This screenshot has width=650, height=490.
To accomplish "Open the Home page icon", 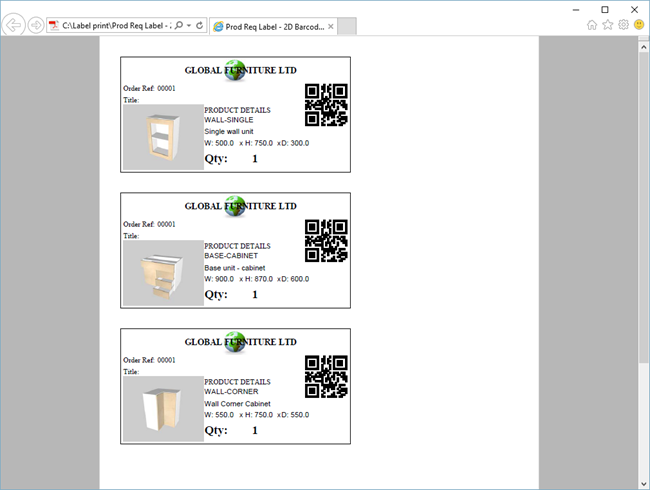I will pos(592,24).
